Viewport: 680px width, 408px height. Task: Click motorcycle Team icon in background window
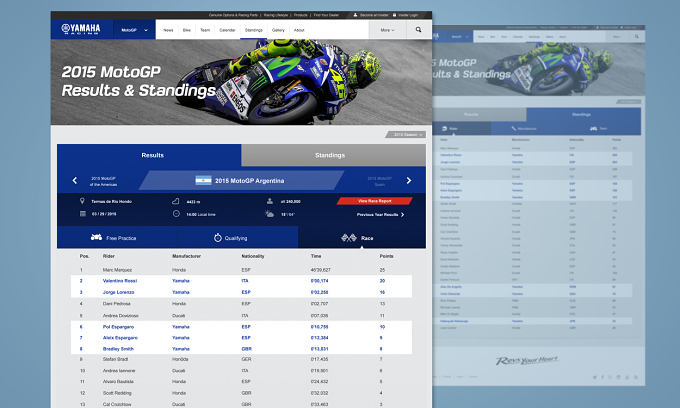click(x=593, y=128)
